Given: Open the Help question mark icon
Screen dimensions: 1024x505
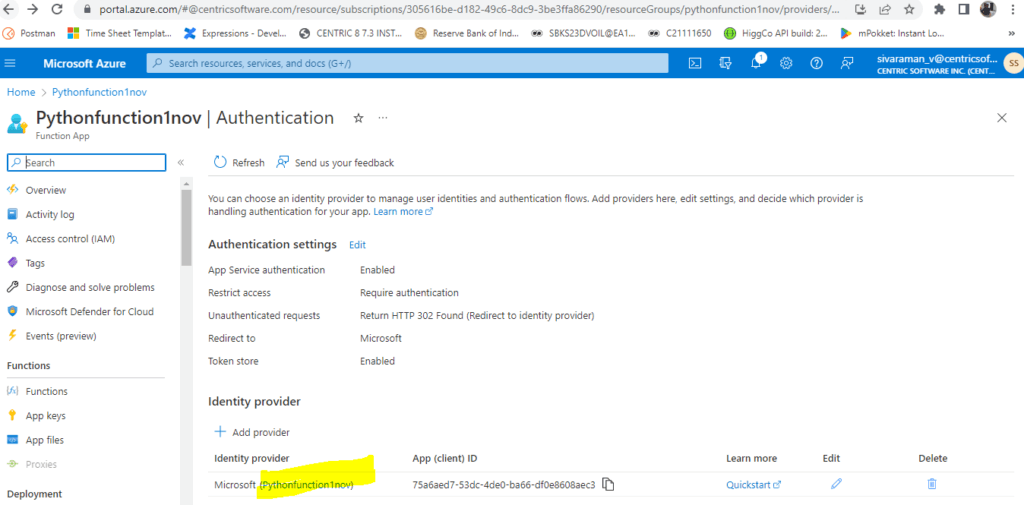Looking at the screenshot, I should (x=816, y=63).
